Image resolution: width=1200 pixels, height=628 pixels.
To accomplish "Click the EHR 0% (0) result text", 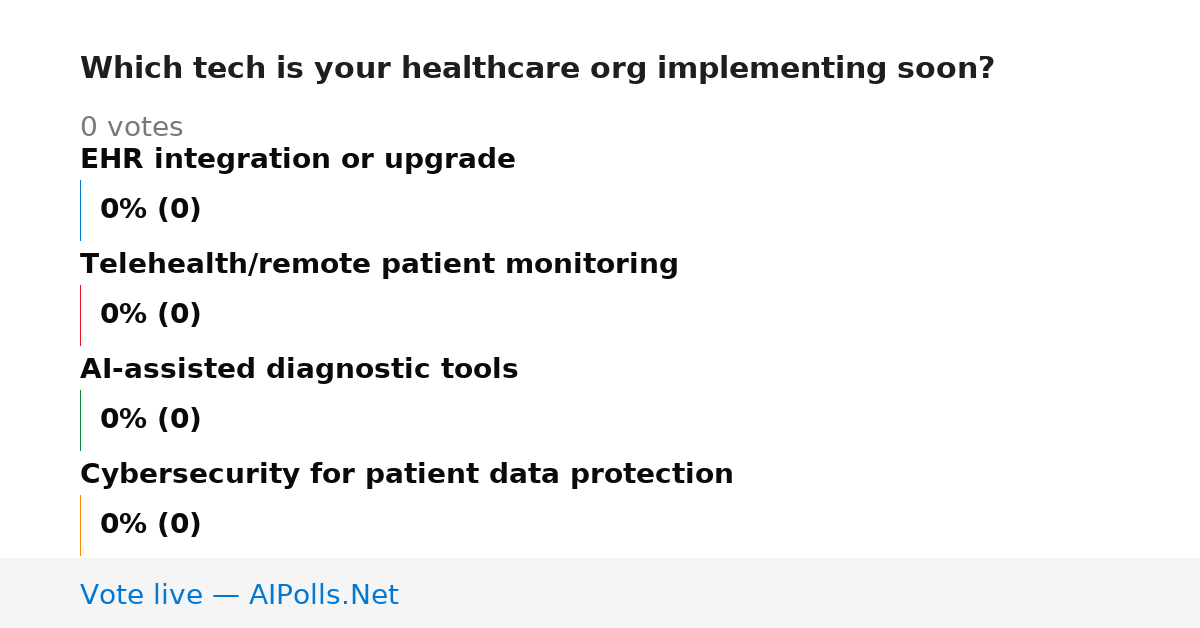I will [151, 210].
